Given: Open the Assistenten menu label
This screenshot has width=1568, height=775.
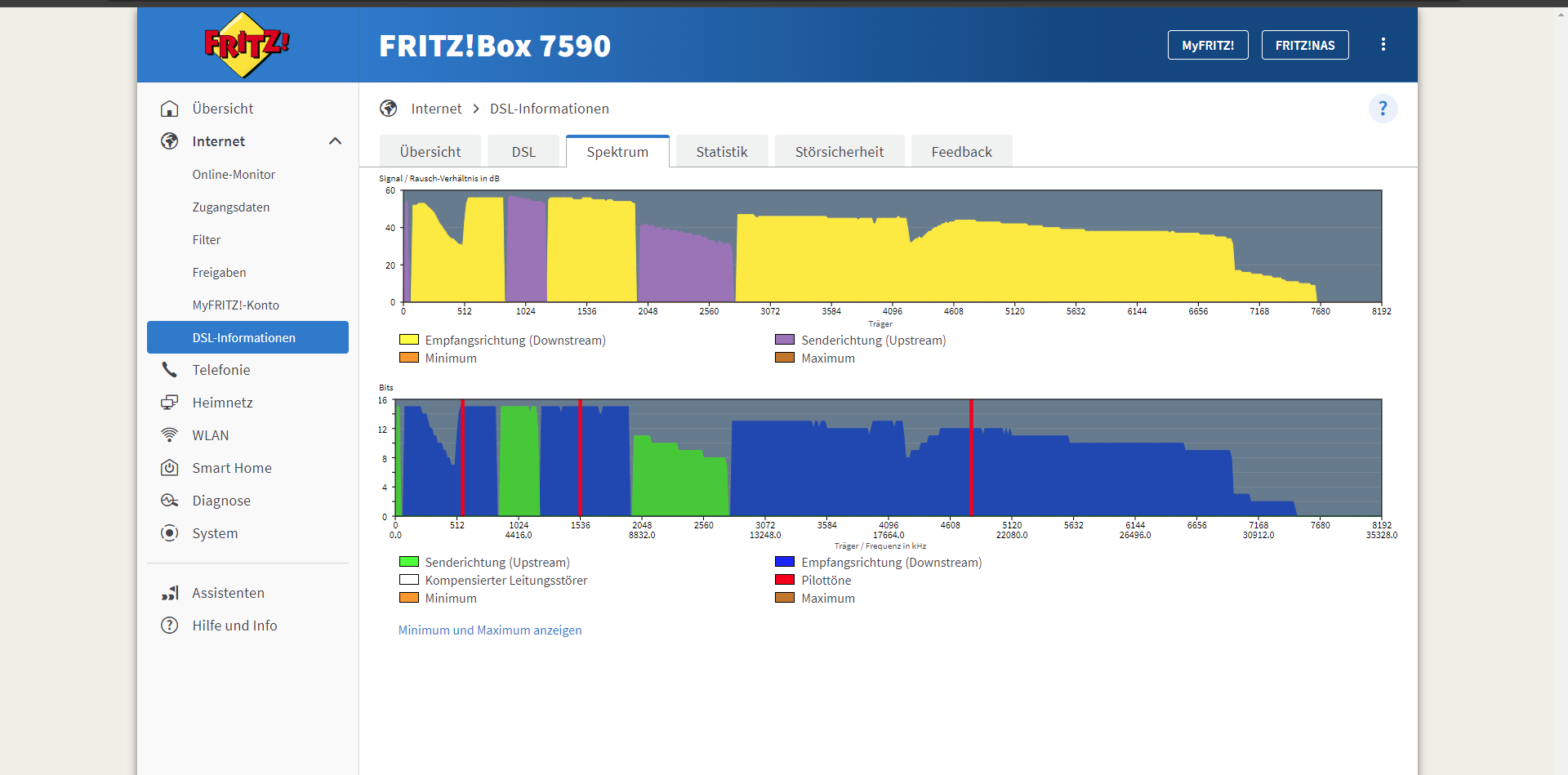Looking at the screenshot, I should pyautogui.click(x=229, y=593).
